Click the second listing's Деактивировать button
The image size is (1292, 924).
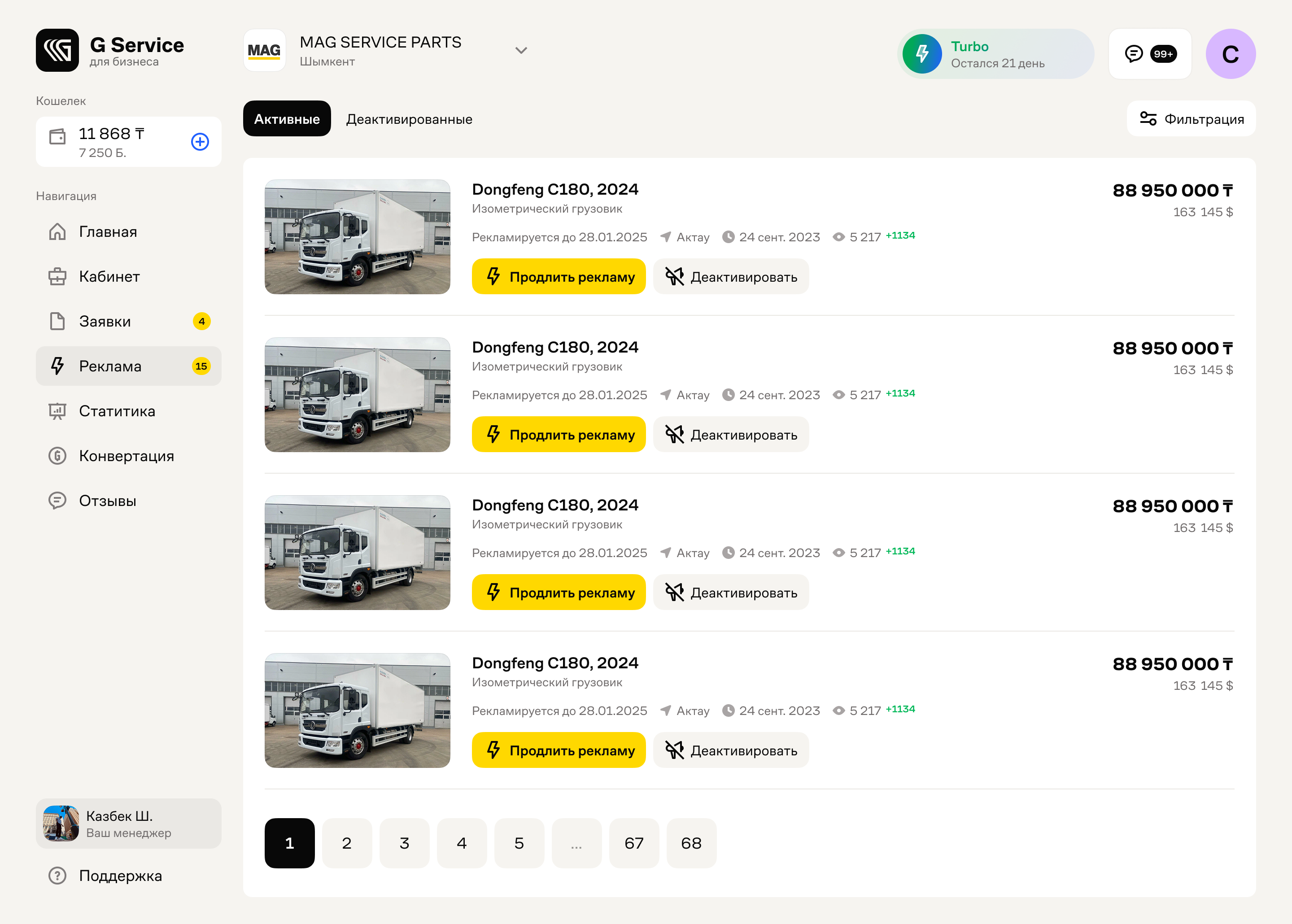(731, 435)
